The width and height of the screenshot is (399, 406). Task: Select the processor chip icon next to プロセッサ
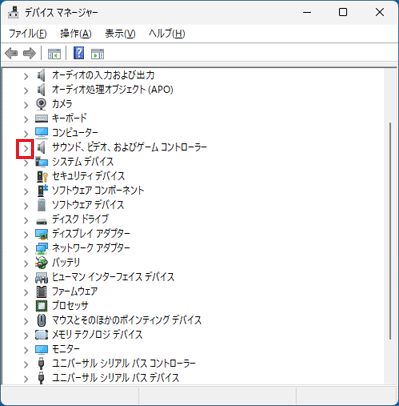pos(42,306)
